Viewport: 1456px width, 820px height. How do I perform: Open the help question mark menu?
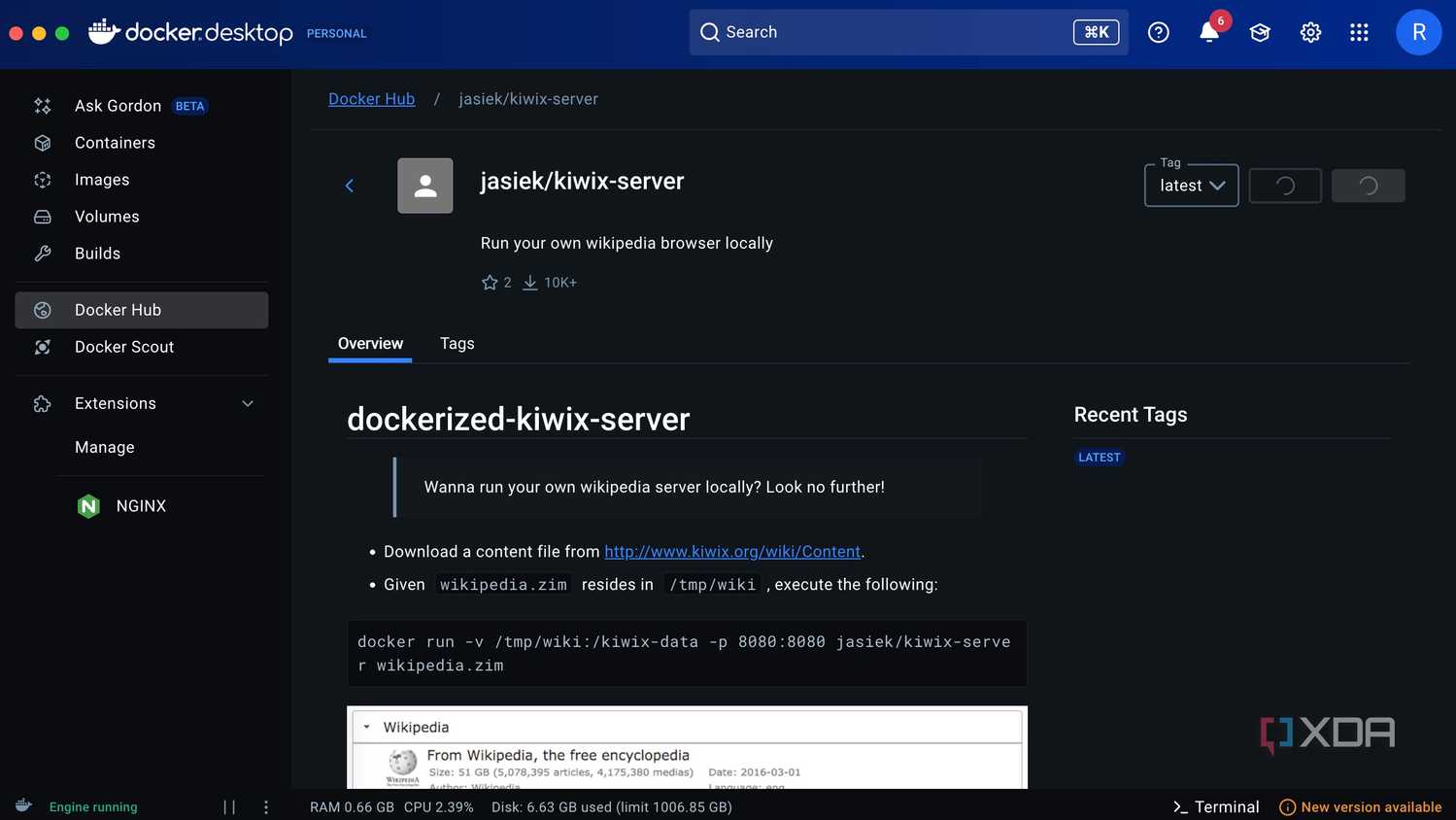pyautogui.click(x=1159, y=32)
